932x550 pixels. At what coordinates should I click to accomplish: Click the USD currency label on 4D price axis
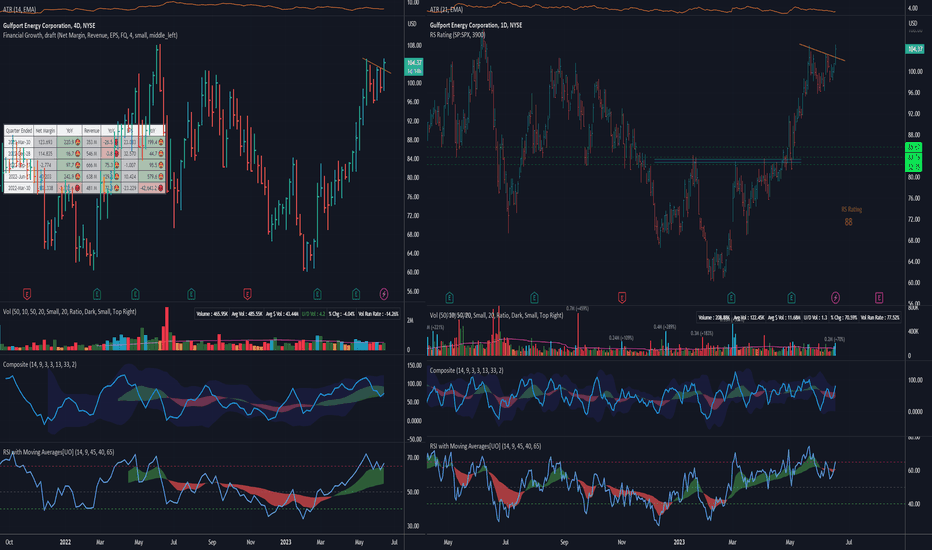(411, 24)
